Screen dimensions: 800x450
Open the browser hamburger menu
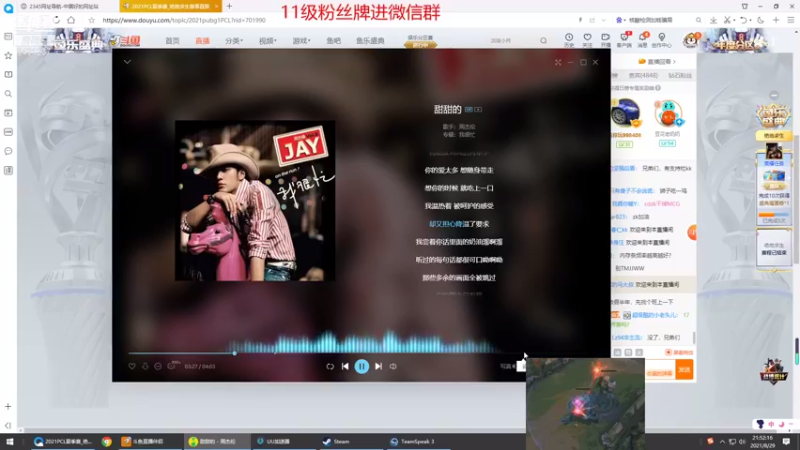[791, 20]
